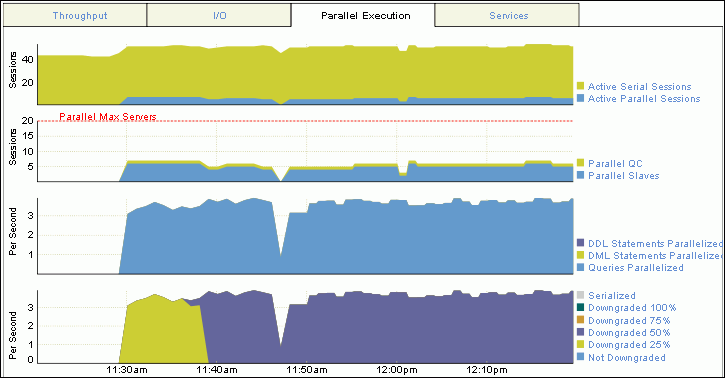Click the Active Parallel Sessions legend link
The height and width of the screenshot is (378, 725).
click(x=644, y=98)
